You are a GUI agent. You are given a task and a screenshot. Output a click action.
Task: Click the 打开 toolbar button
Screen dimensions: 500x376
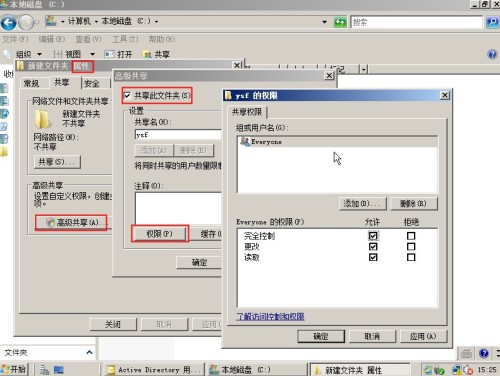coord(118,54)
